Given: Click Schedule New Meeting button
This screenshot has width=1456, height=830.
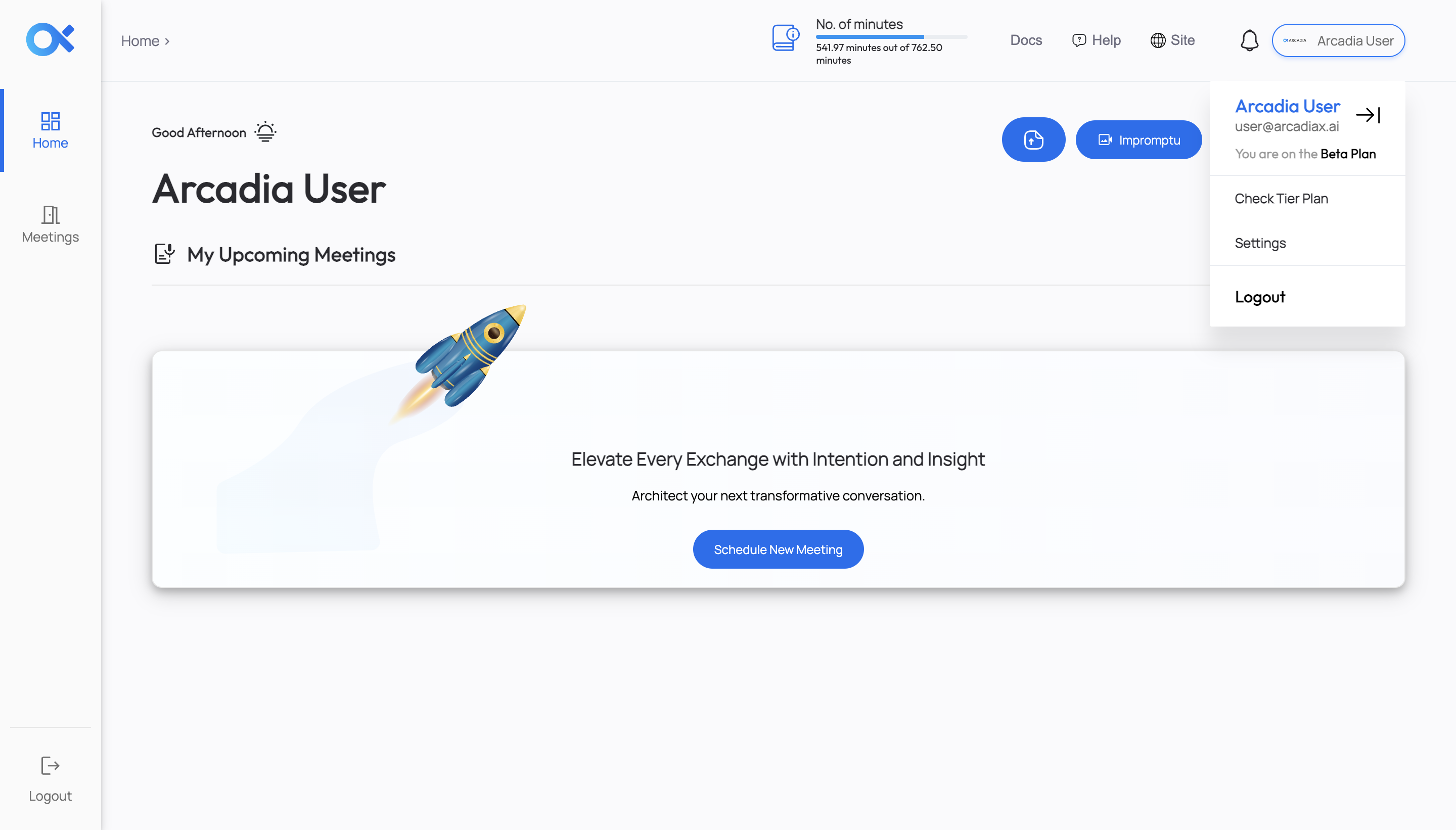Looking at the screenshot, I should (778, 549).
